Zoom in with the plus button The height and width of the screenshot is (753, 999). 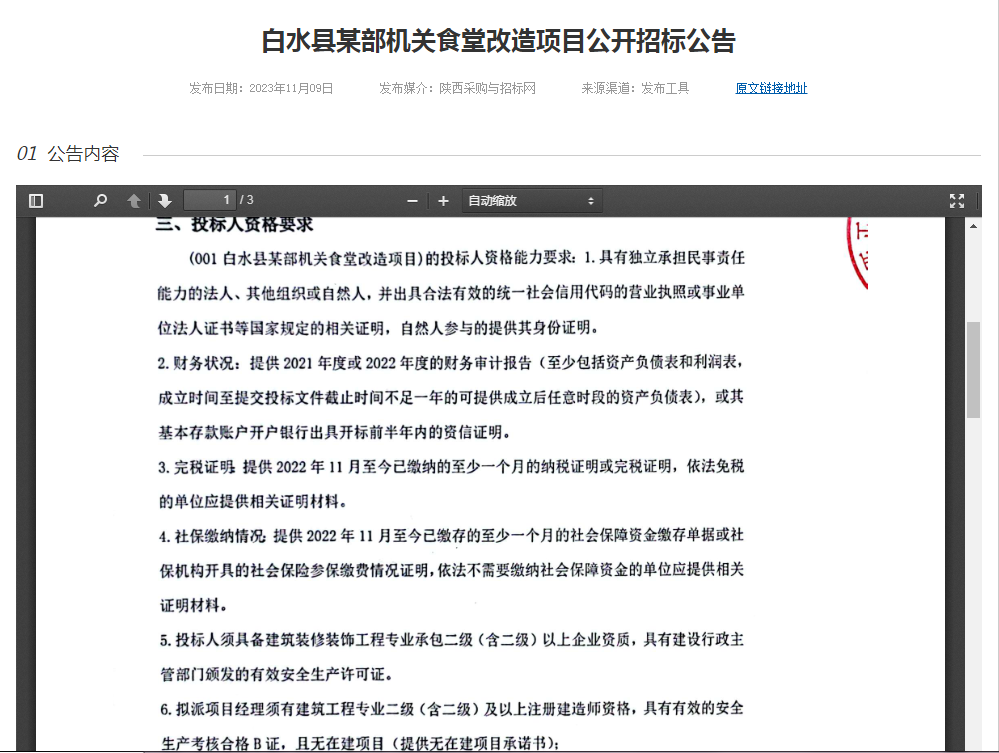[x=443, y=201]
